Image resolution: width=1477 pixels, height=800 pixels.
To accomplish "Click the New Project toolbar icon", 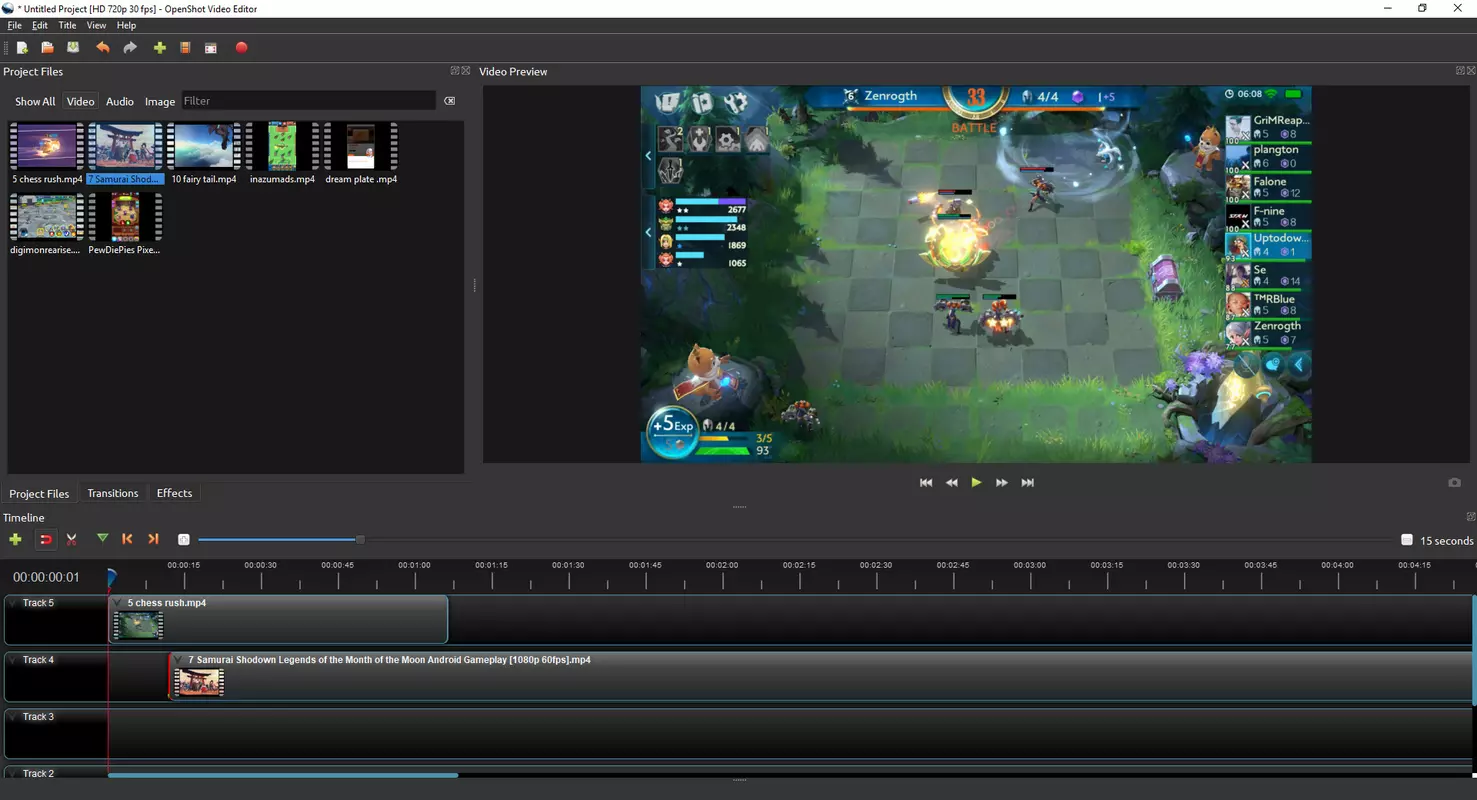I will (21, 48).
